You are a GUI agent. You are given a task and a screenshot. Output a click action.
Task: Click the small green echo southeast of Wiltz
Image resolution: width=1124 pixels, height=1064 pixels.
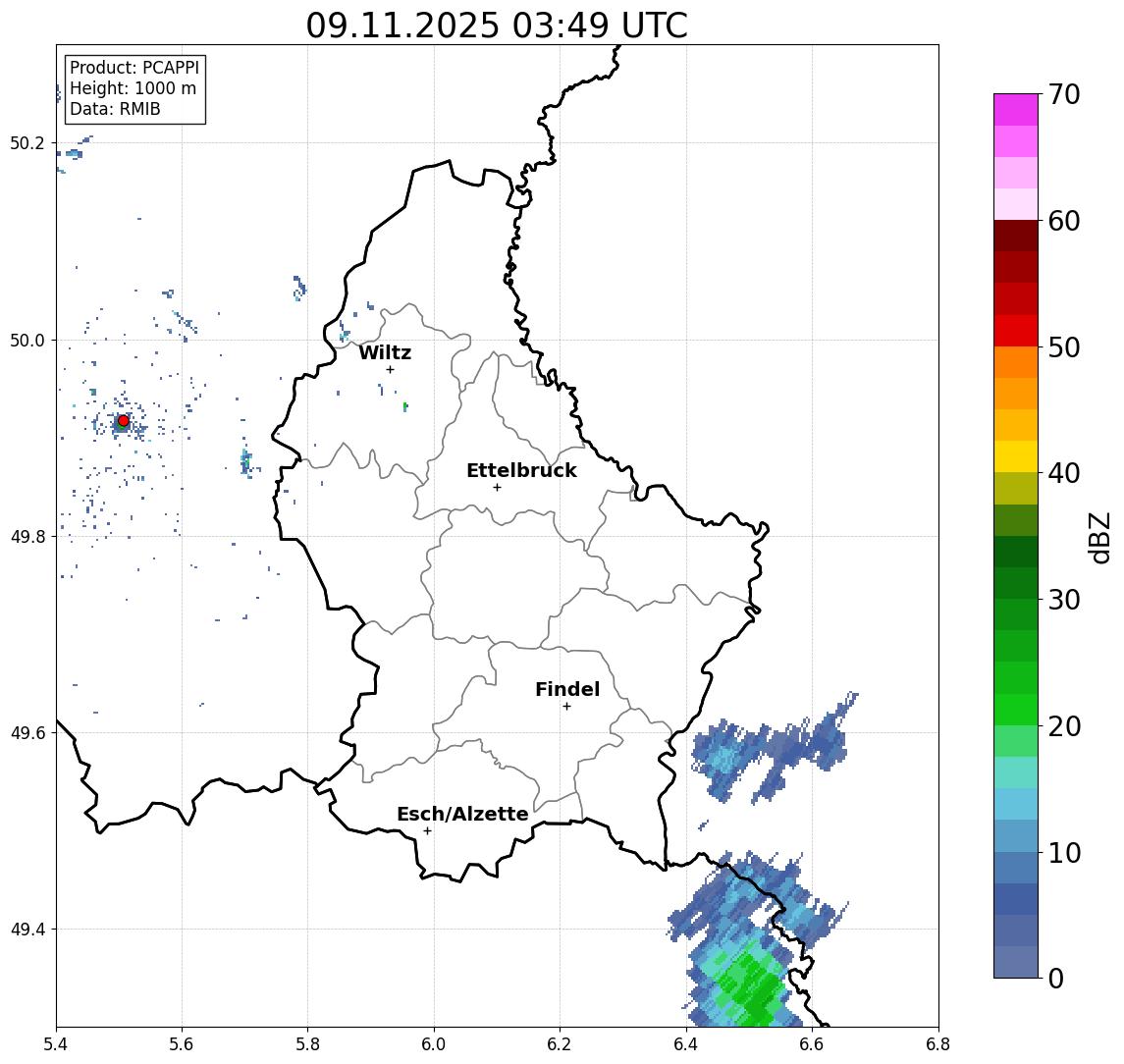pos(405,406)
